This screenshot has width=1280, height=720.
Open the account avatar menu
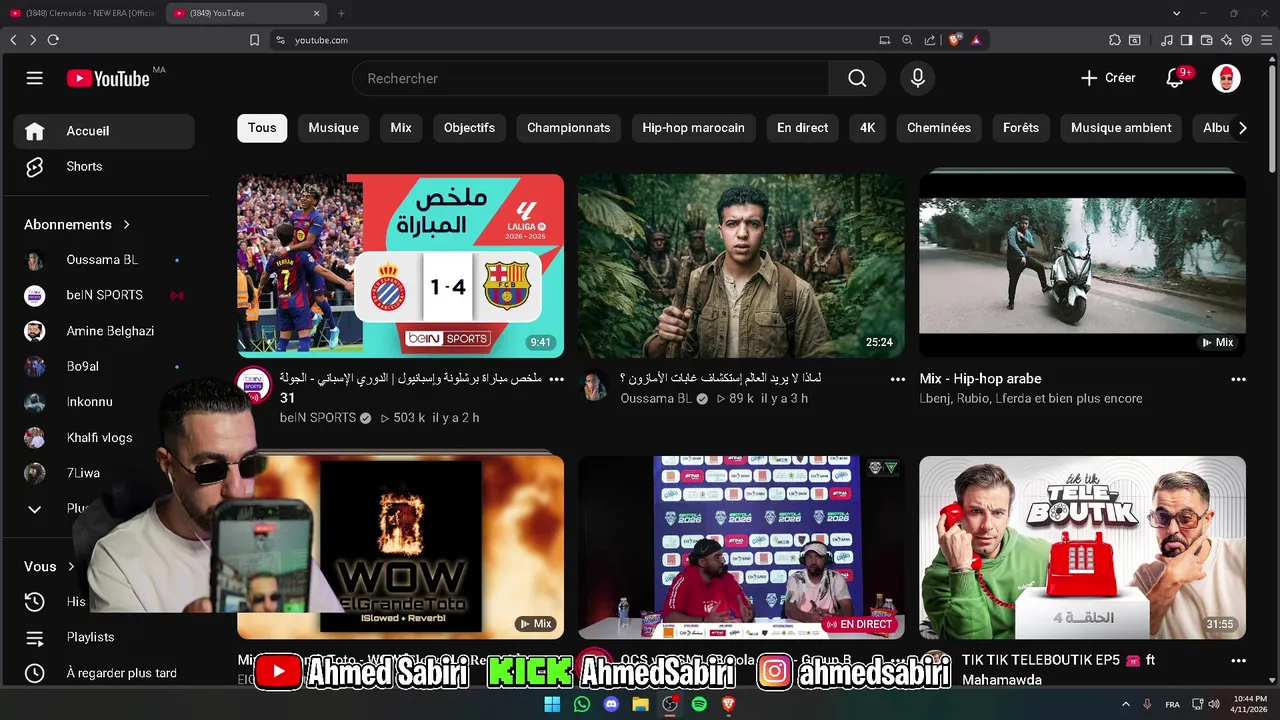pyautogui.click(x=1226, y=78)
